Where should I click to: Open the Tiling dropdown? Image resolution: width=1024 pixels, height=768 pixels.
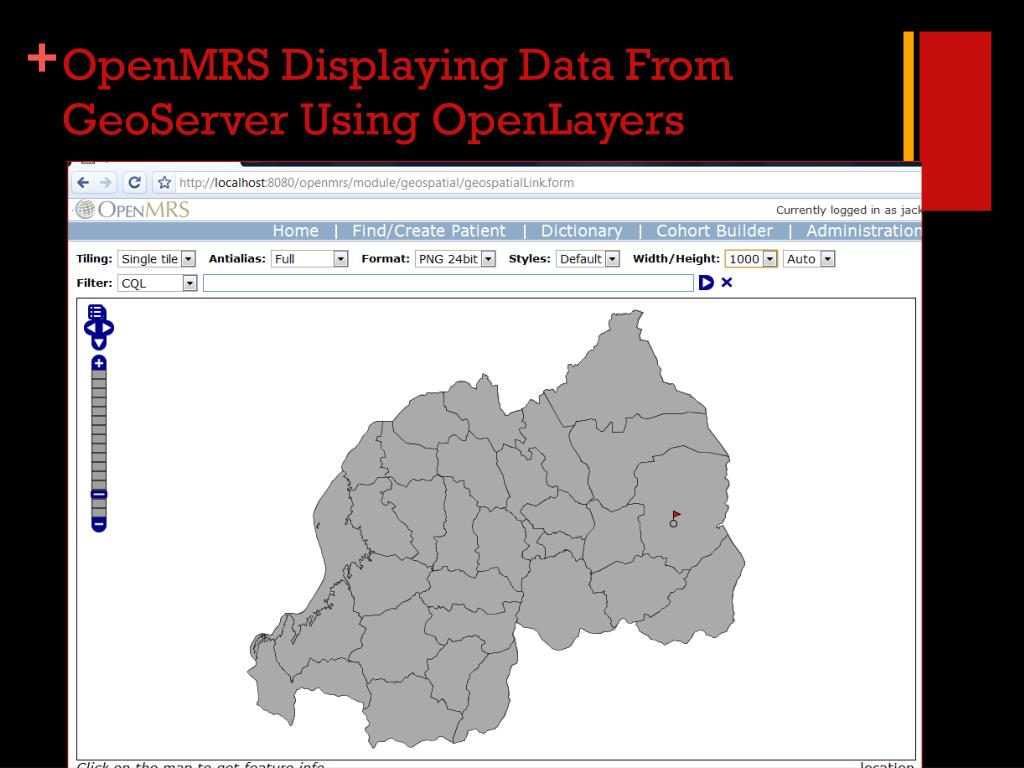(157, 259)
